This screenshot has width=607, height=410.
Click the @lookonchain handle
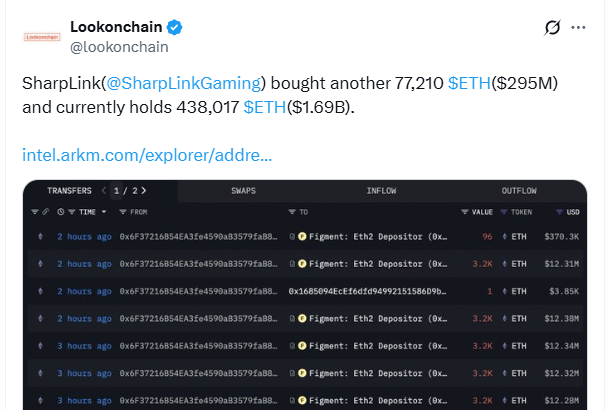(119, 46)
